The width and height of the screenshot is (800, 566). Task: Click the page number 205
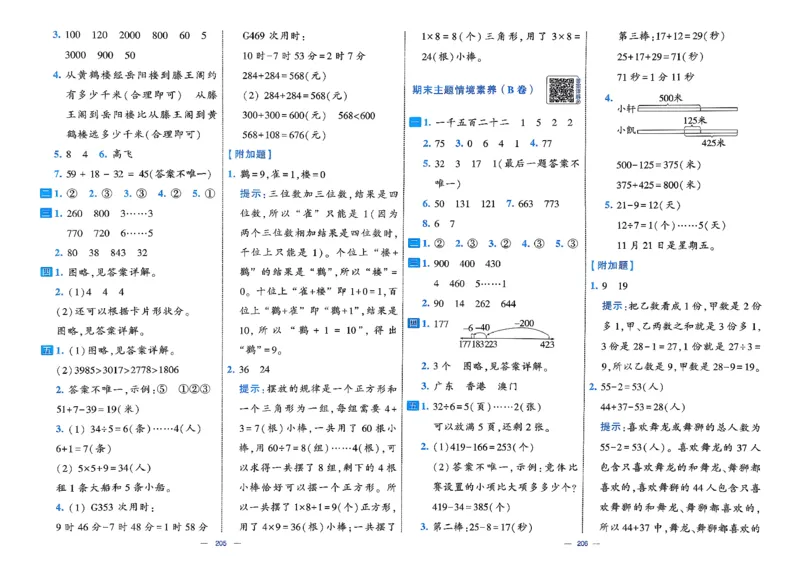(221, 544)
